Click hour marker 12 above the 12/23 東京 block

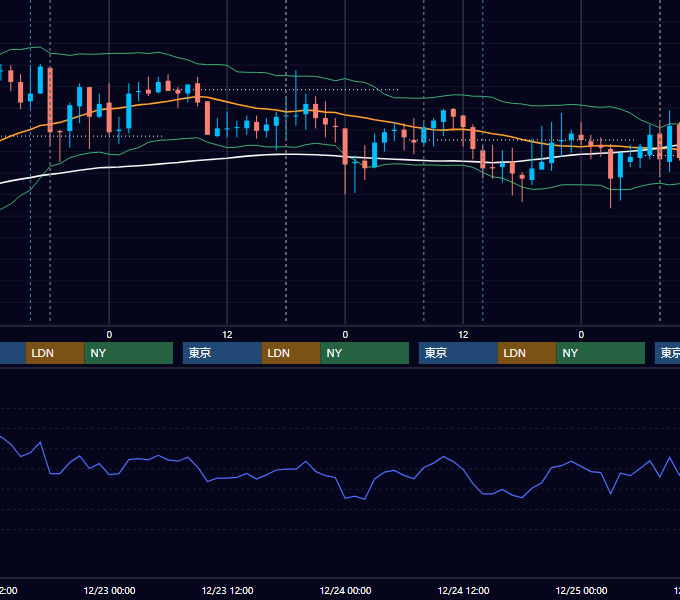[227, 335]
